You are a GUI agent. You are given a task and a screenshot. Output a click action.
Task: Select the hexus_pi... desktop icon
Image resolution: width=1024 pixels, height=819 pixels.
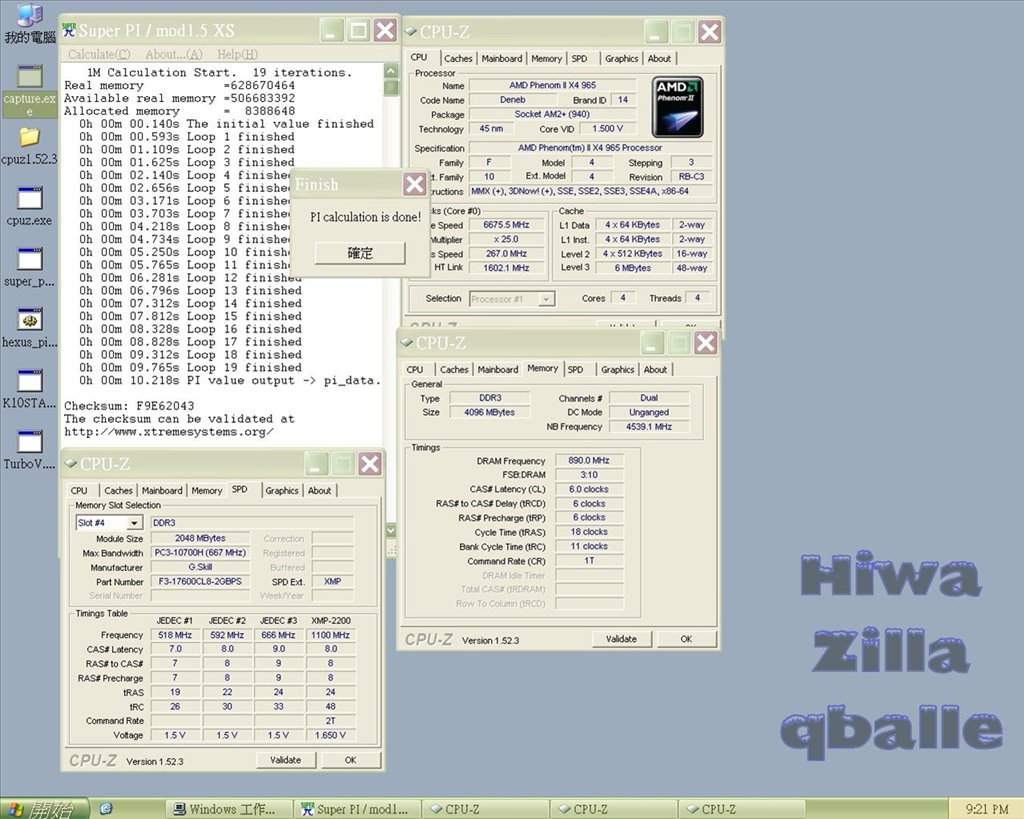(29, 328)
